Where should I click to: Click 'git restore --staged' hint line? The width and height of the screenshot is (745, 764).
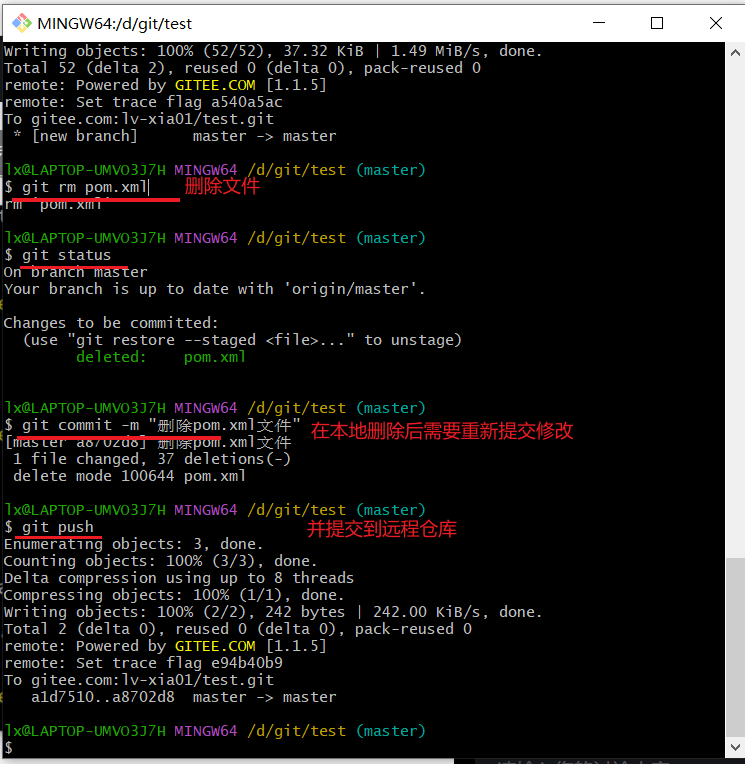click(x=242, y=340)
